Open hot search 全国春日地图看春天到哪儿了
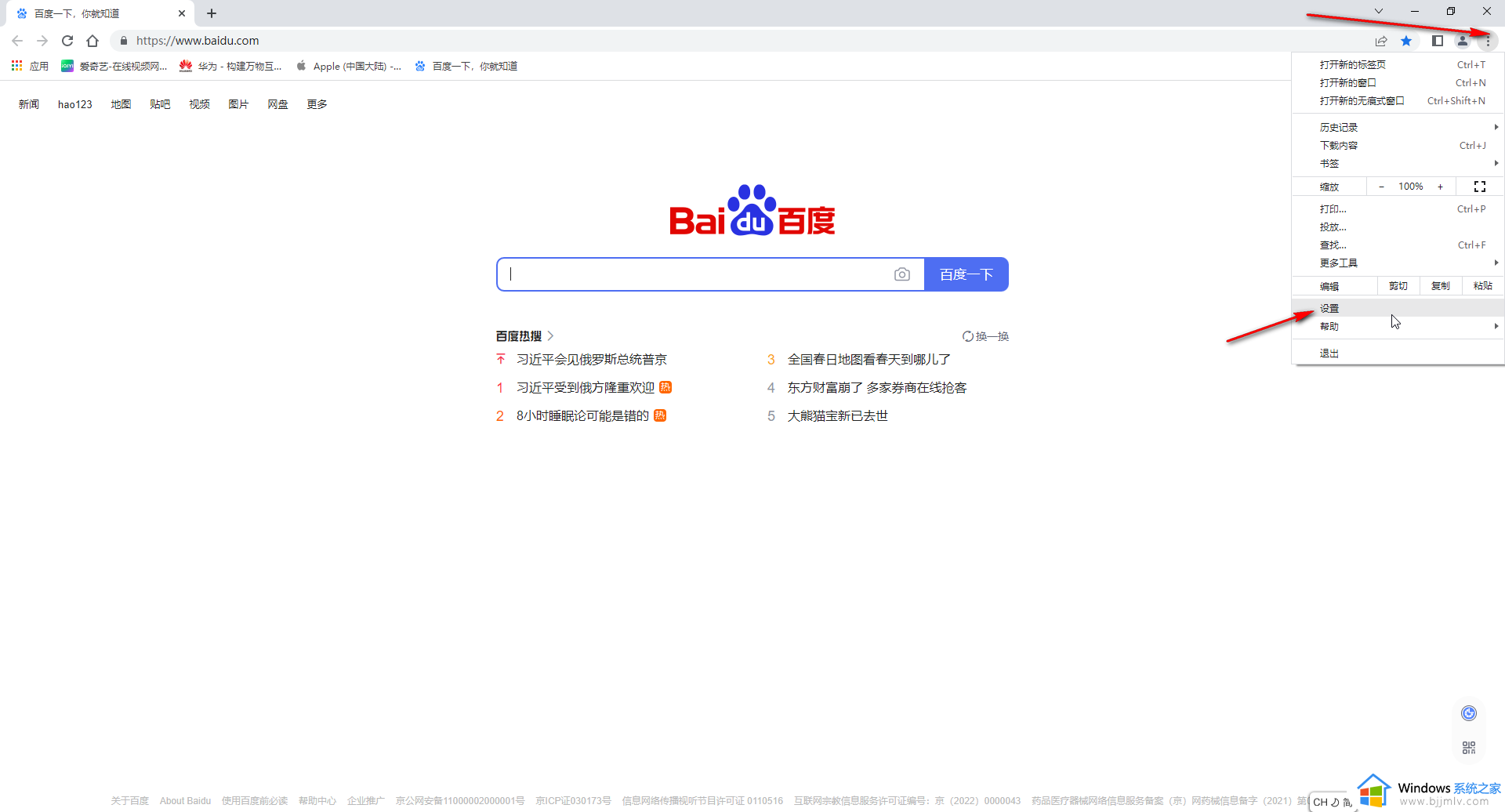 pyautogui.click(x=869, y=360)
